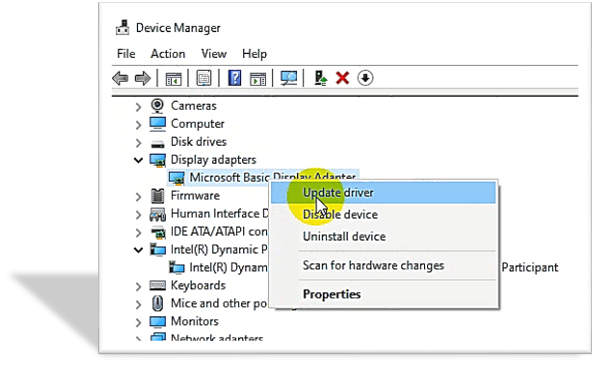This screenshot has width=594, height=365.
Task: Choose Scan for hardware changes in context menu
Action: 383,265
